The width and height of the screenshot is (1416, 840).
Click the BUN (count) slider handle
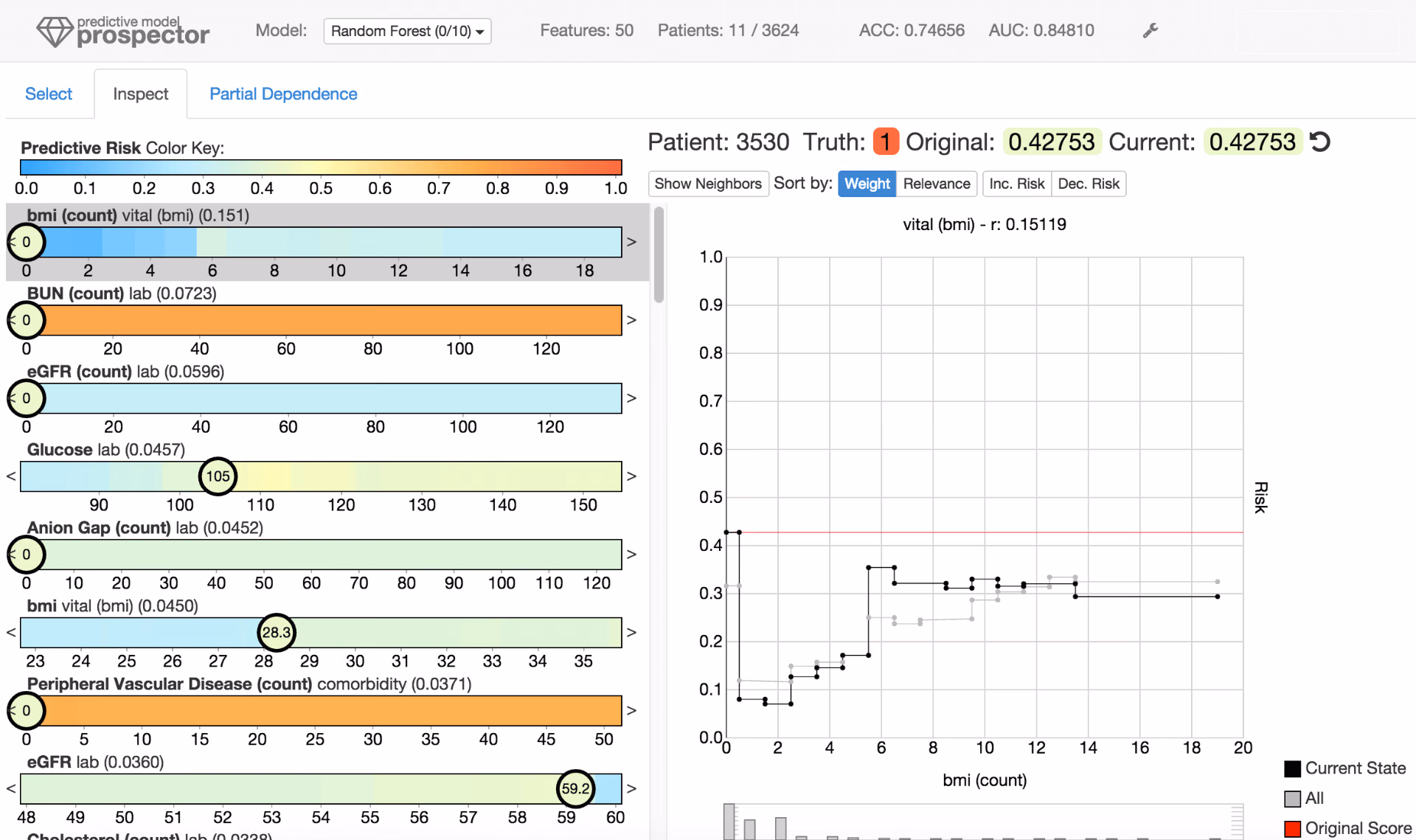[x=27, y=320]
